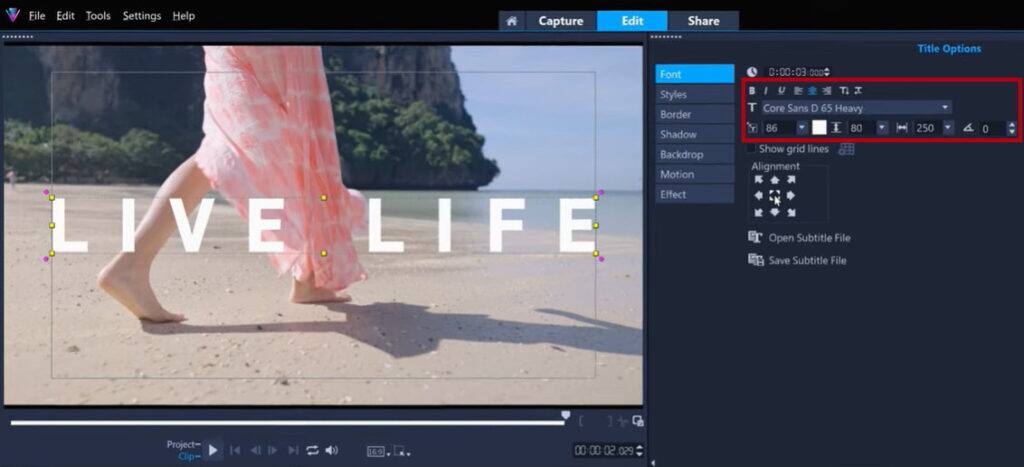Click the duration clock icon

752,72
